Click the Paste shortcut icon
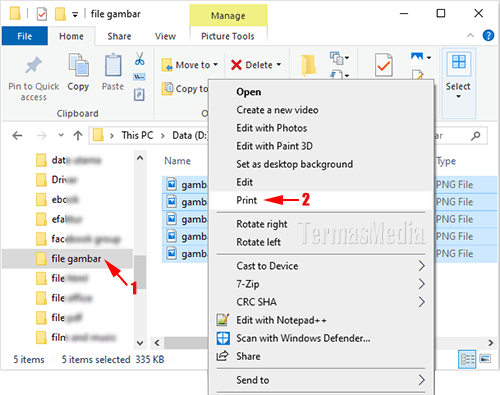This screenshot has width=500, height=395. [139, 94]
